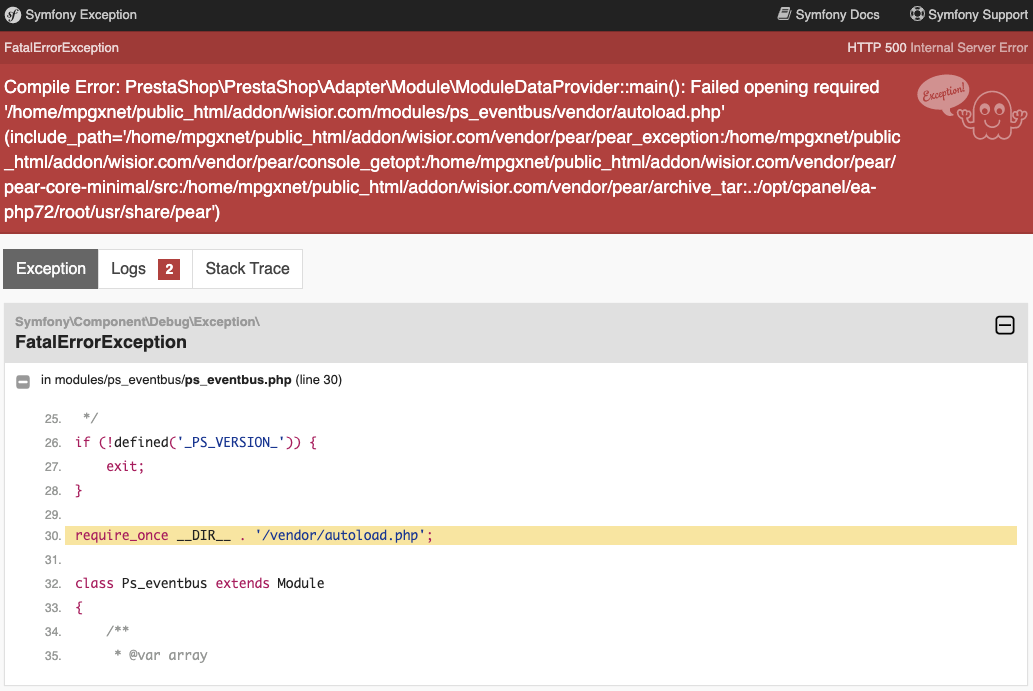The image size is (1033, 691).
Task: Open the Symfony Docs text link
Action: (x=837, y=15)
